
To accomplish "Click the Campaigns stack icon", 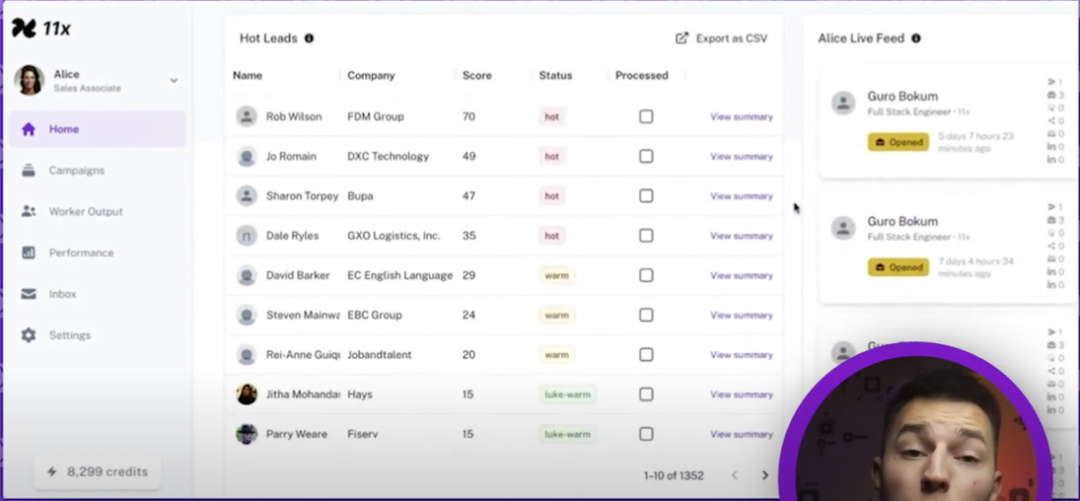I will [x=28, y=170].
